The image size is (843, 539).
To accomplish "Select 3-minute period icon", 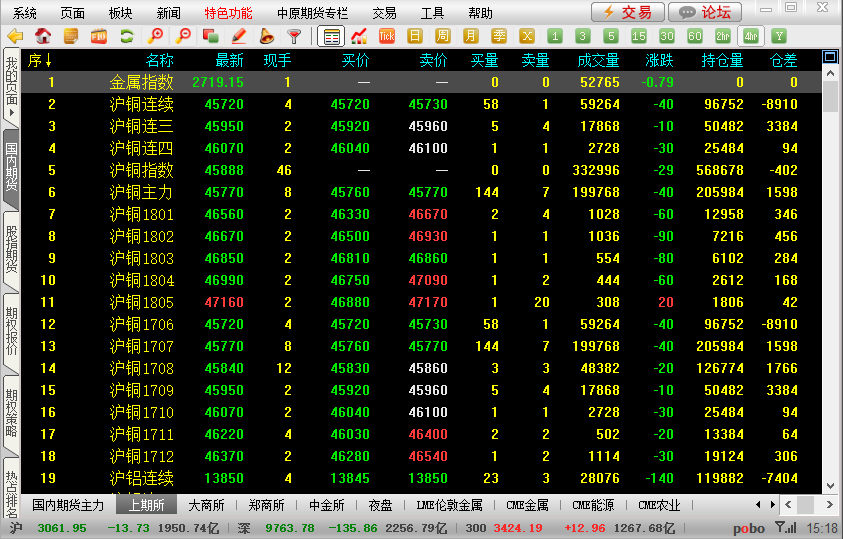I will click(582, 37).
